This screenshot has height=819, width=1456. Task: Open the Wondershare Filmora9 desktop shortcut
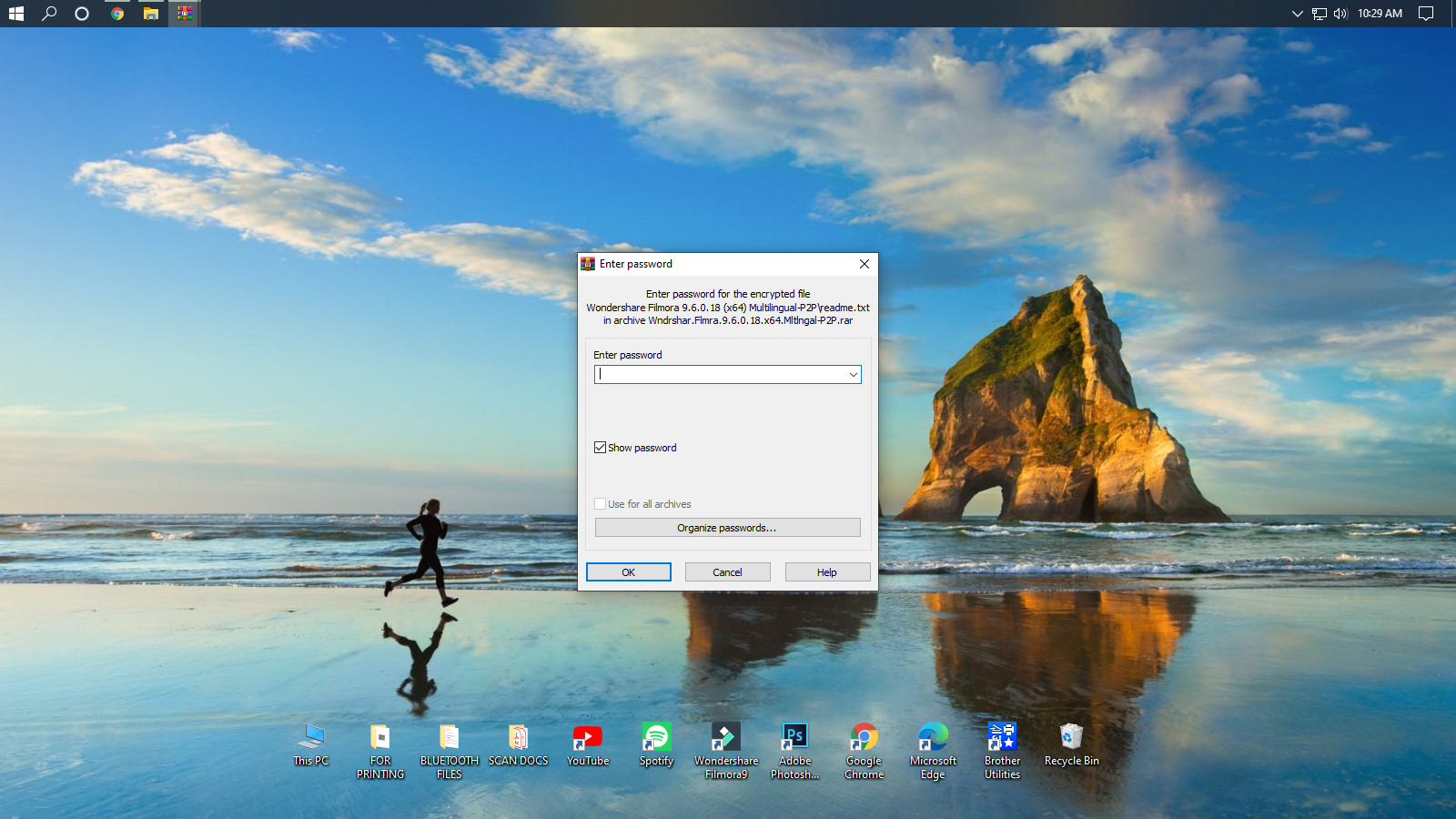point(725,738)
